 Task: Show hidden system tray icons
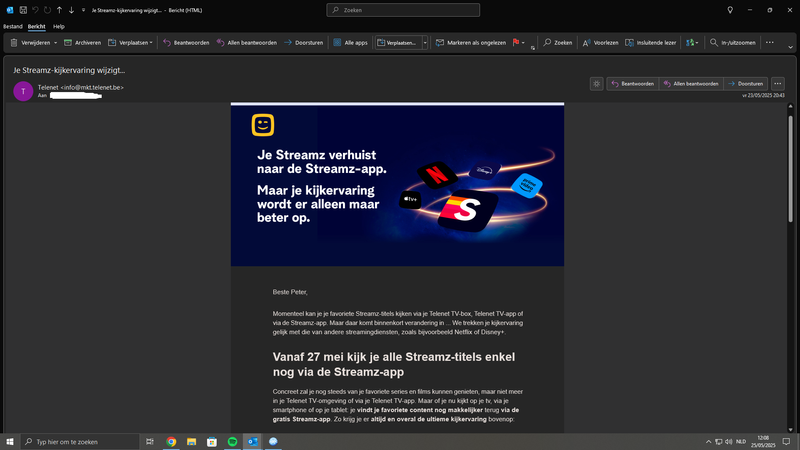(708, 441)
